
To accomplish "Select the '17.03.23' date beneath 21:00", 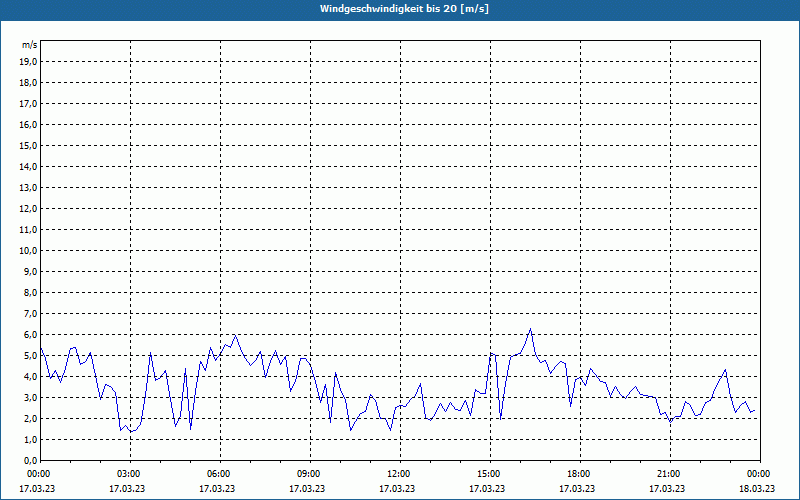I will [x=667, y=488].
